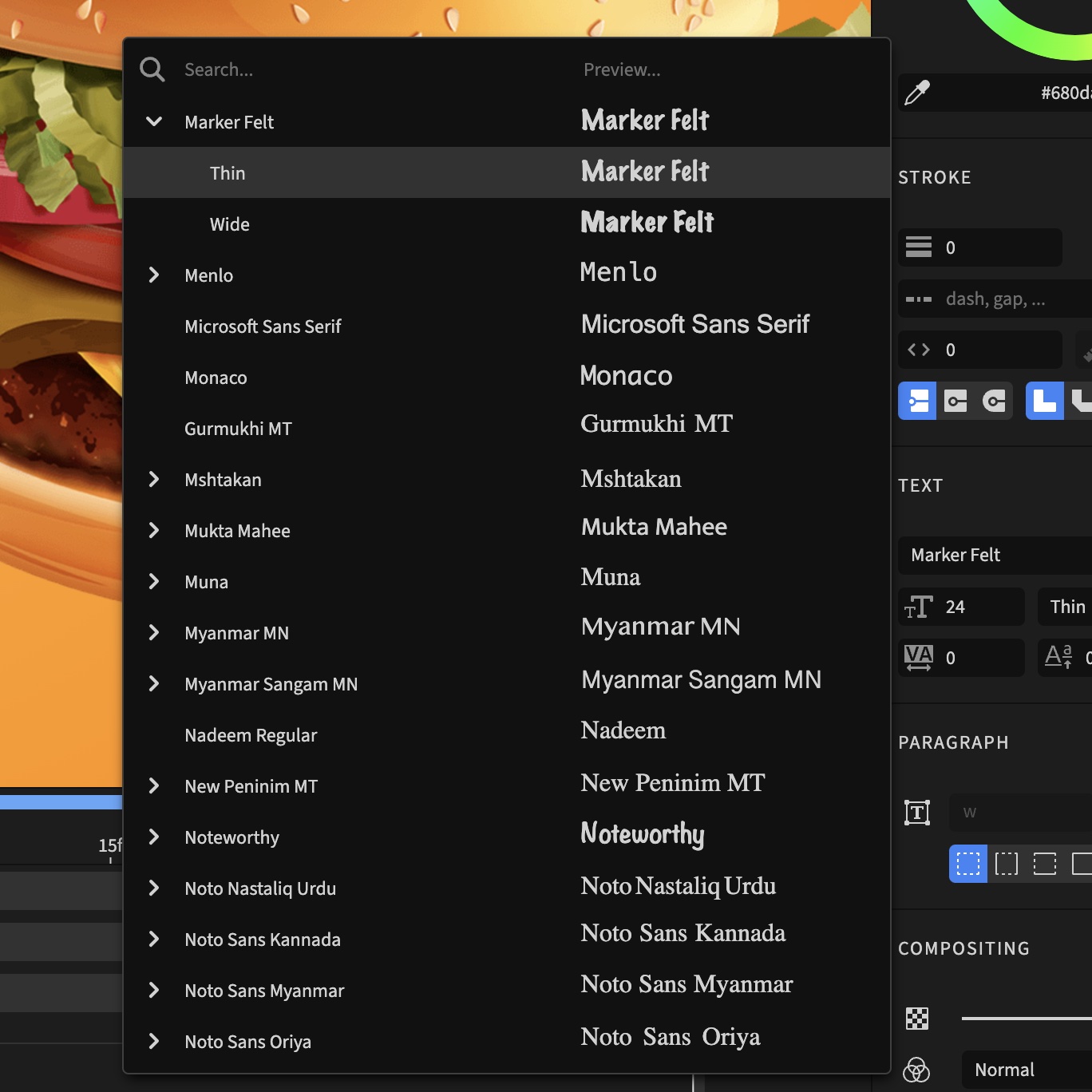Viewport: 1092px width, 1092px height.
Task: Click the opacity checkerboard icon
Action: pos(917,1019)
